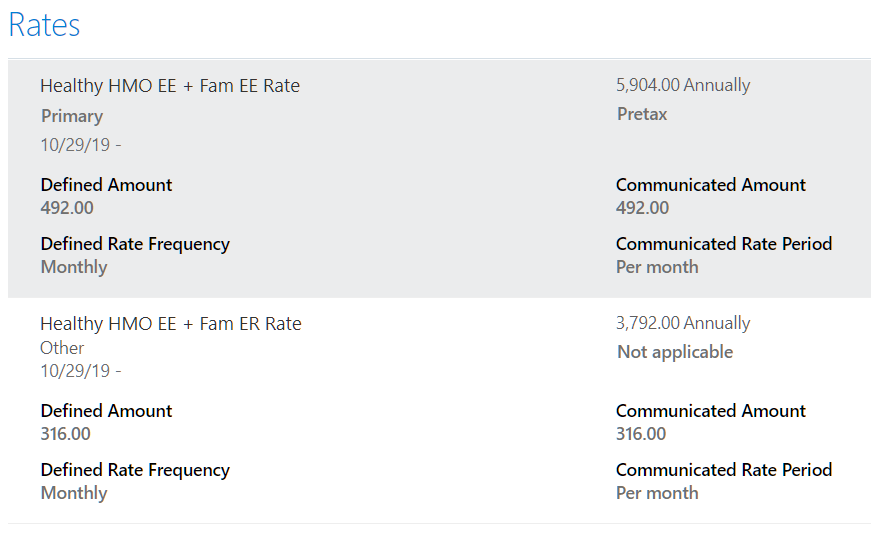The height and width of the screenshot is (539, 871).
Task: Click the 3,792.00 Annually amount
Action: [x=683, y=323]
